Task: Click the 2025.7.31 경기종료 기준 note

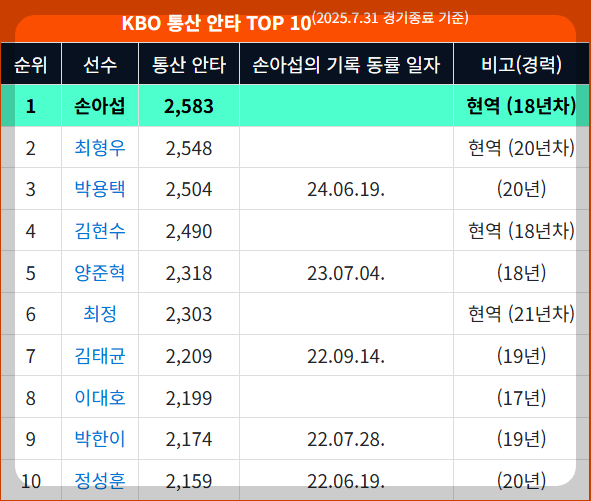Action: click(x=390, y=18)
